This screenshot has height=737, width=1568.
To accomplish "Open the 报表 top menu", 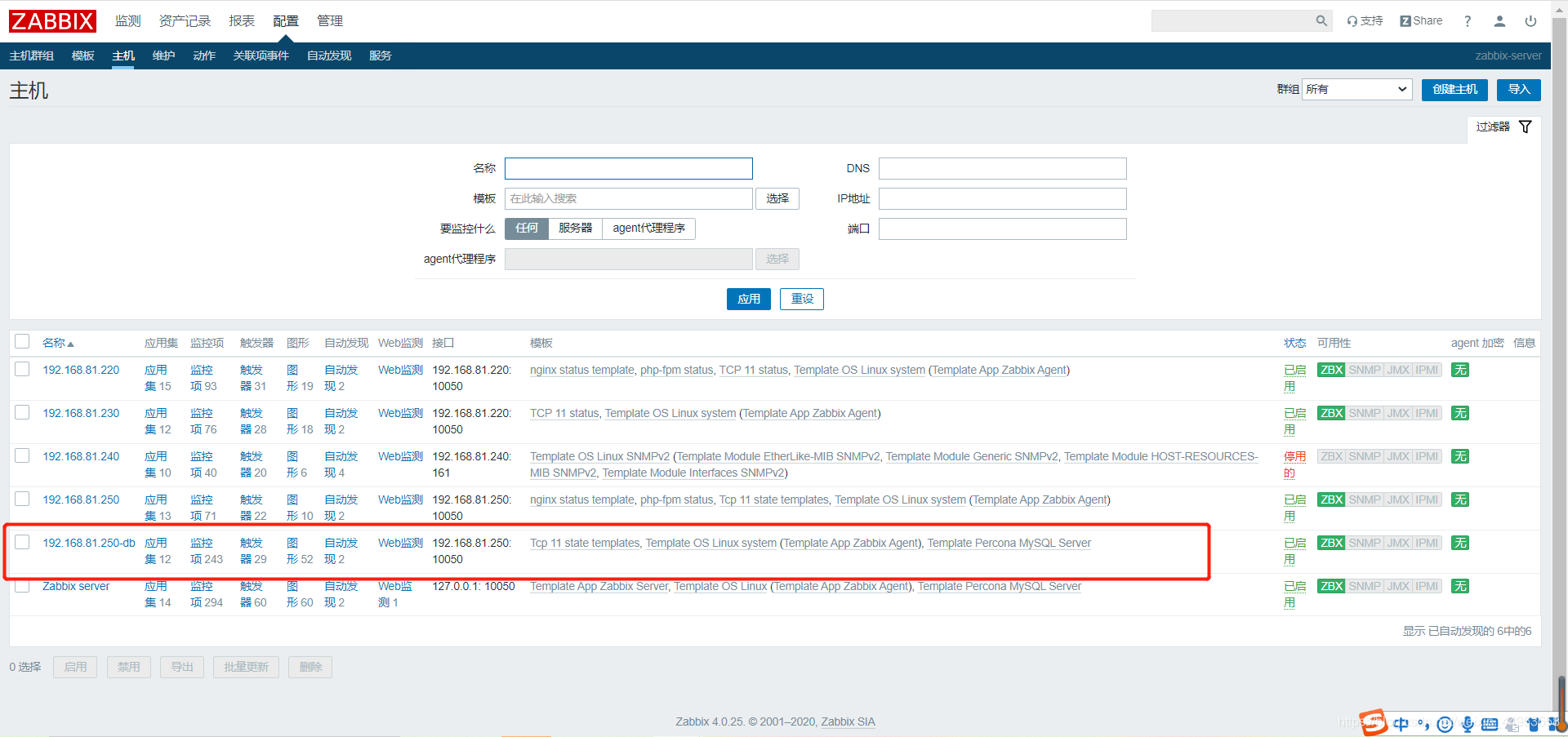I will 242,21.
